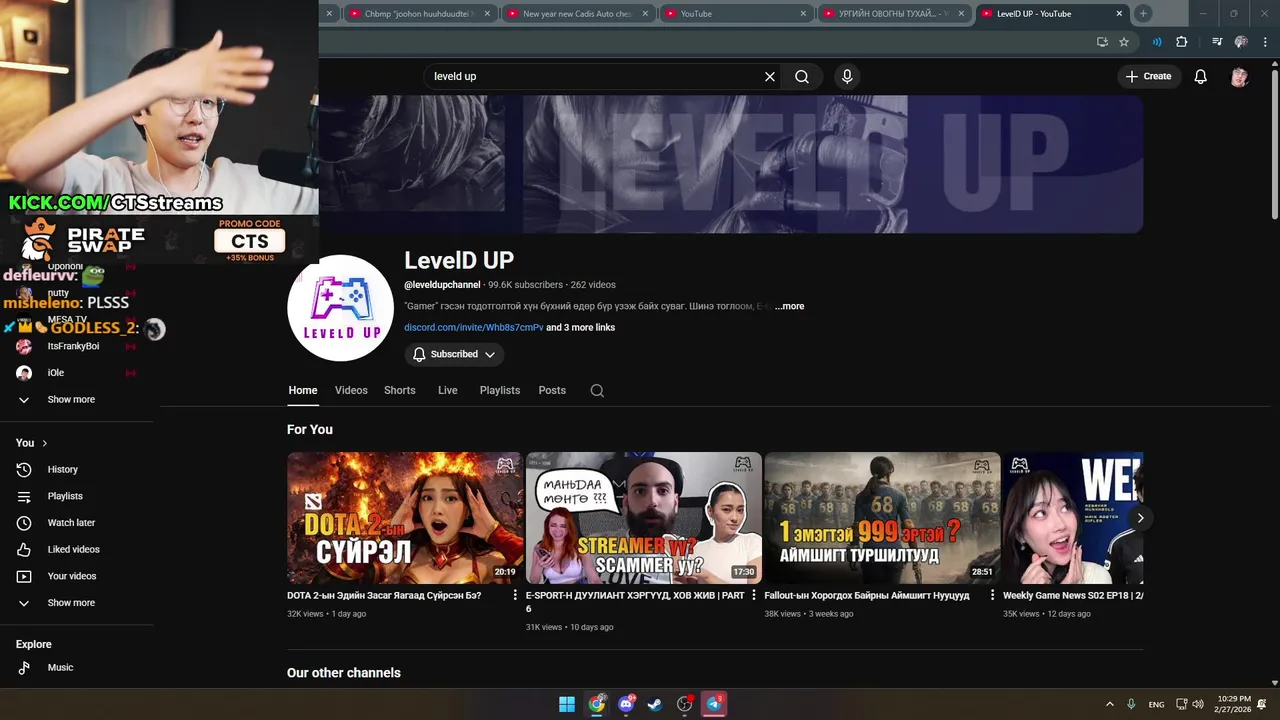The image size is (1280, 720).
Task: Click the ENG language indicator in the tray
Action: (1156, 704)
